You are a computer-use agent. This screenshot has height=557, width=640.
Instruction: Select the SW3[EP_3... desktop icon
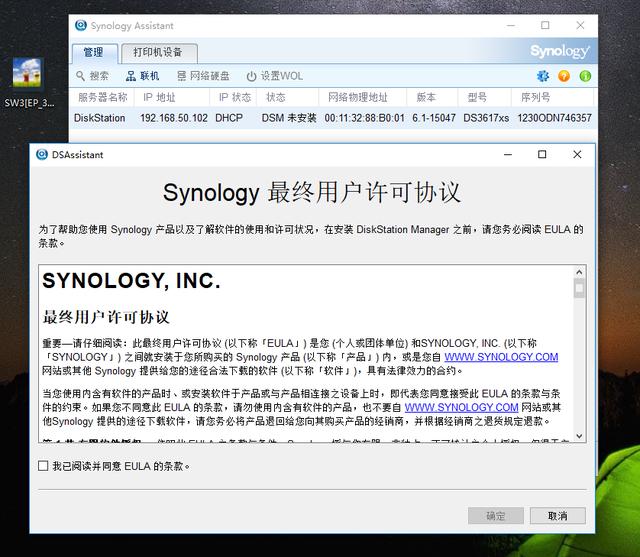coord(28,83)
